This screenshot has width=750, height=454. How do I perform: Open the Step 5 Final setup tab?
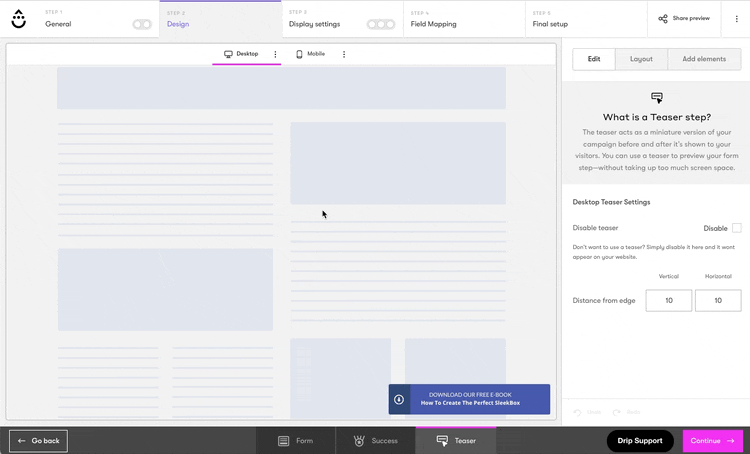[x=586, y=19]
